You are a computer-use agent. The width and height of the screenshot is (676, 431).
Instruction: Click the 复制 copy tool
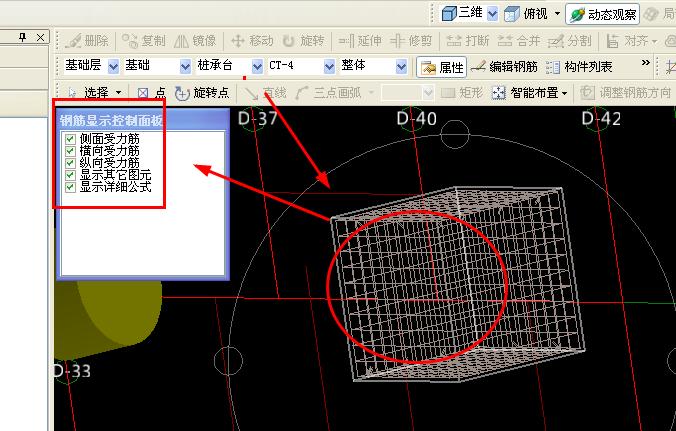point(144,41)
